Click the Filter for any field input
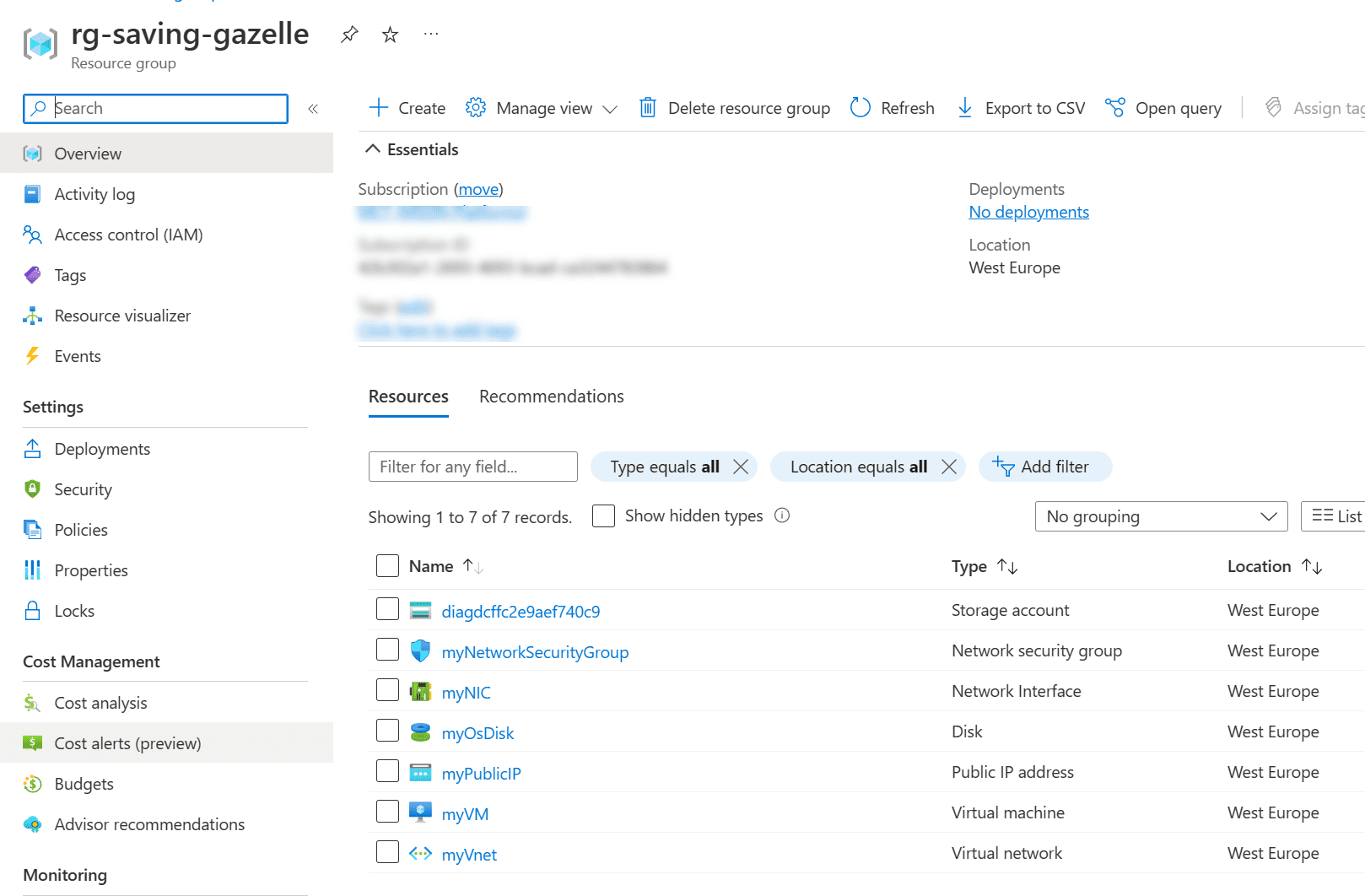The width and height of the screenshot is (1365, 896). click(x=473, y=467)
